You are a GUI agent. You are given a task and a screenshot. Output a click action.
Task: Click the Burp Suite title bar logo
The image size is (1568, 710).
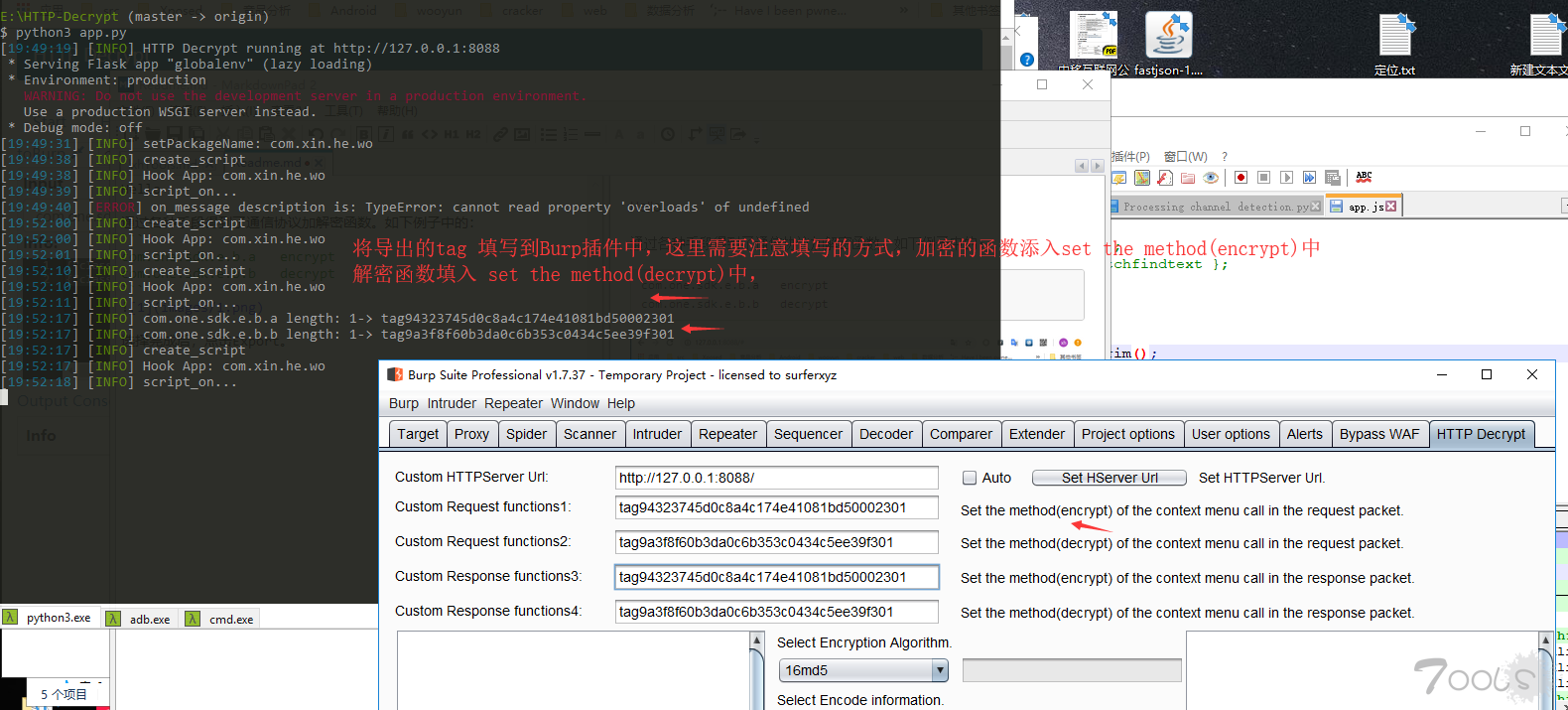(394, 374)
